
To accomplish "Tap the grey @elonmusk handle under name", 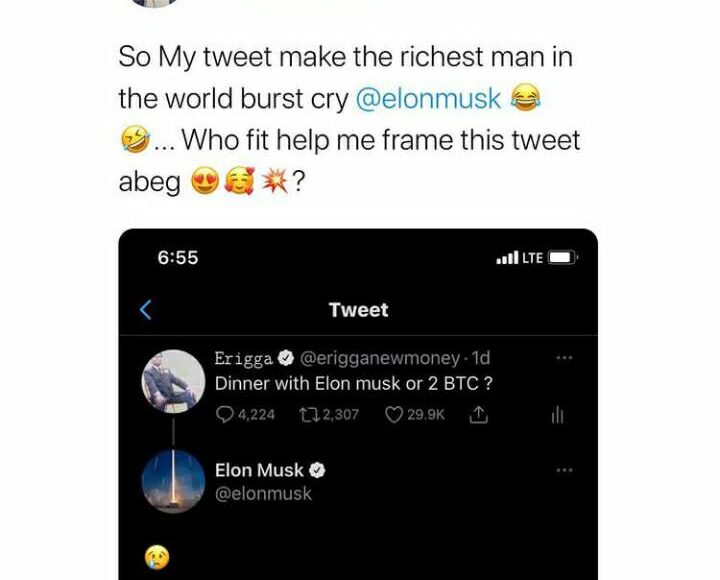I will [x=263, y=494].
